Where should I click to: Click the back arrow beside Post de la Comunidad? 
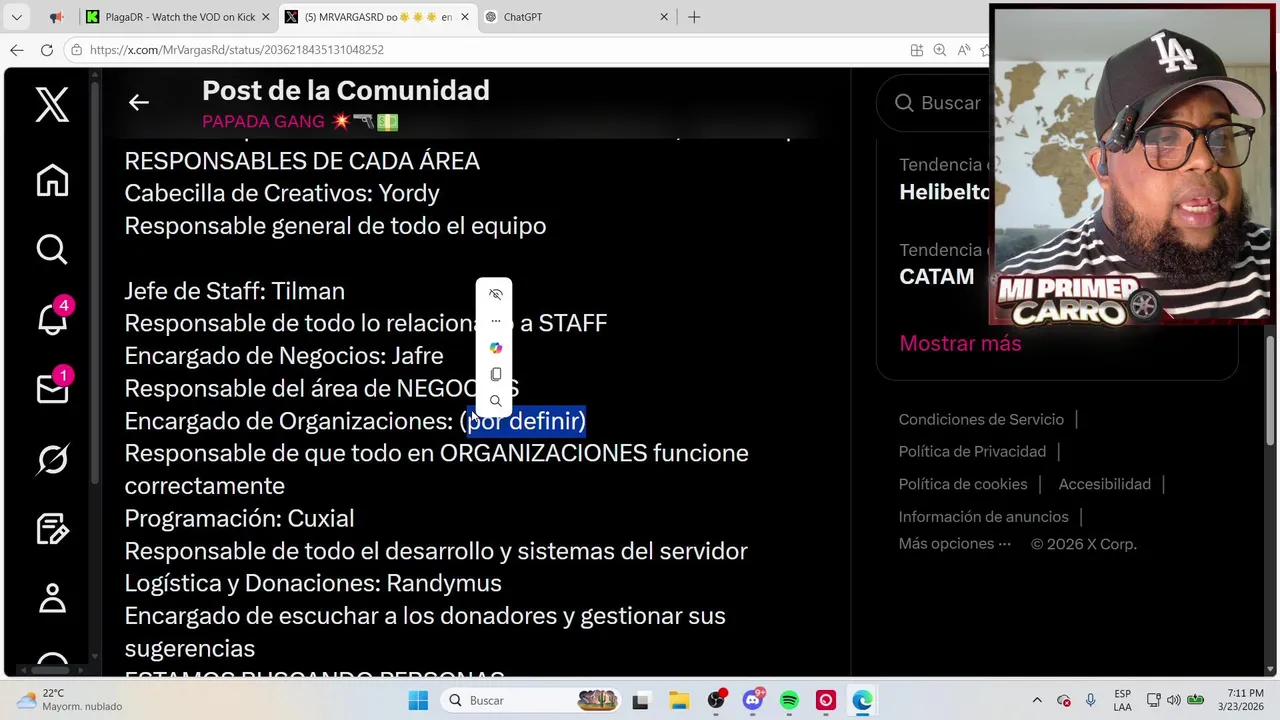[x=139, y=102]
